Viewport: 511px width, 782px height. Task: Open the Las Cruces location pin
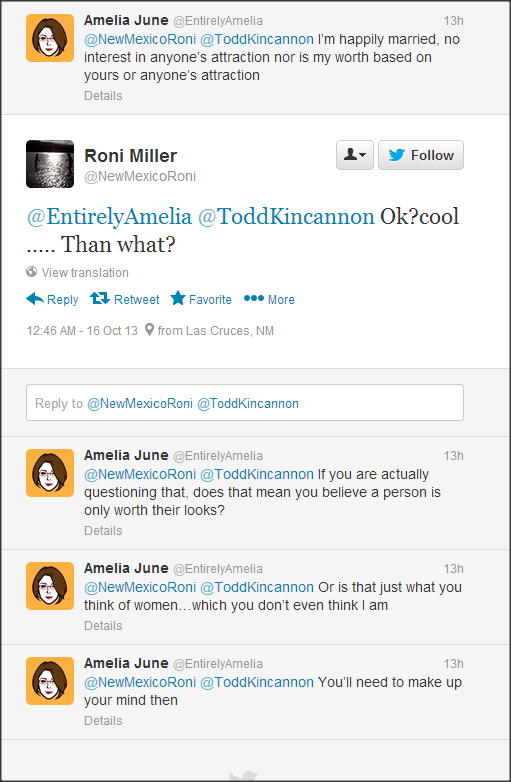(x=149, y=330)
